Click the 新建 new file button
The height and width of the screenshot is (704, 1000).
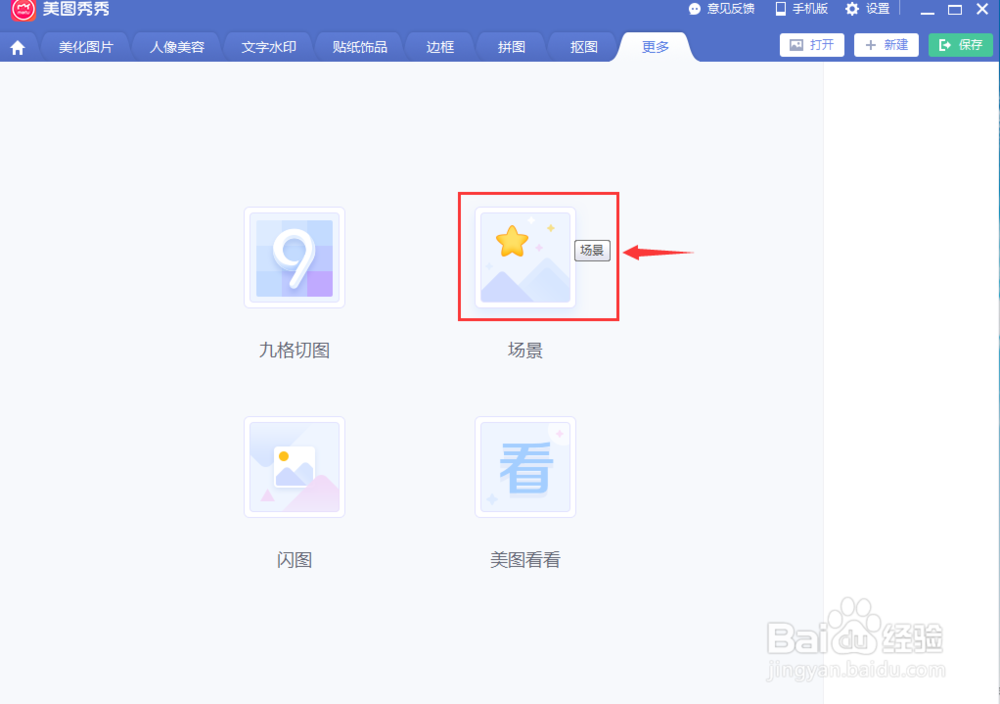[885, 45]
